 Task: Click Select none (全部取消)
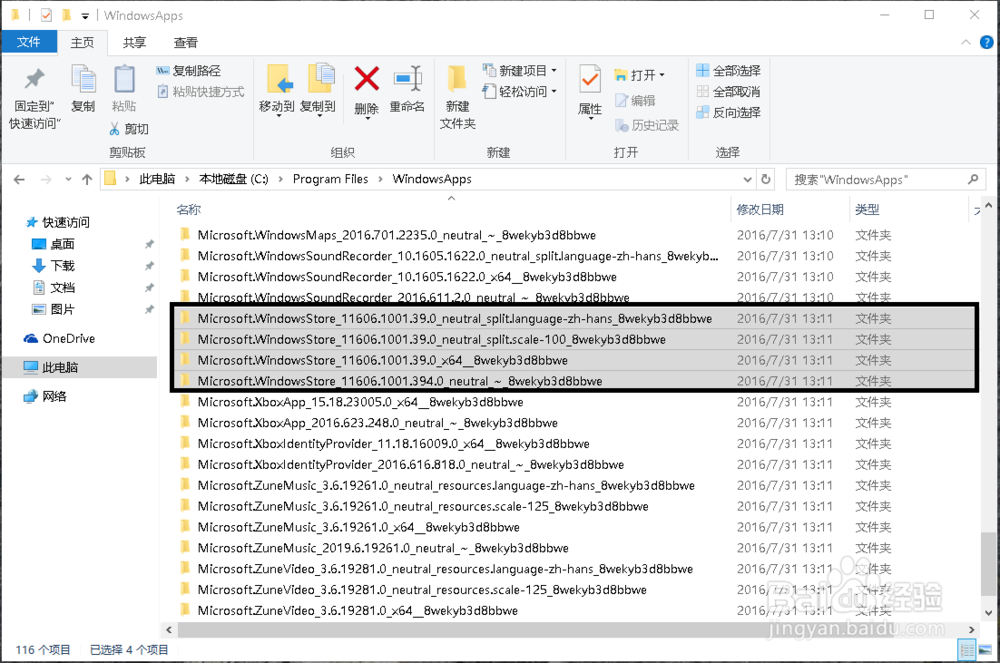pos(728,92)
